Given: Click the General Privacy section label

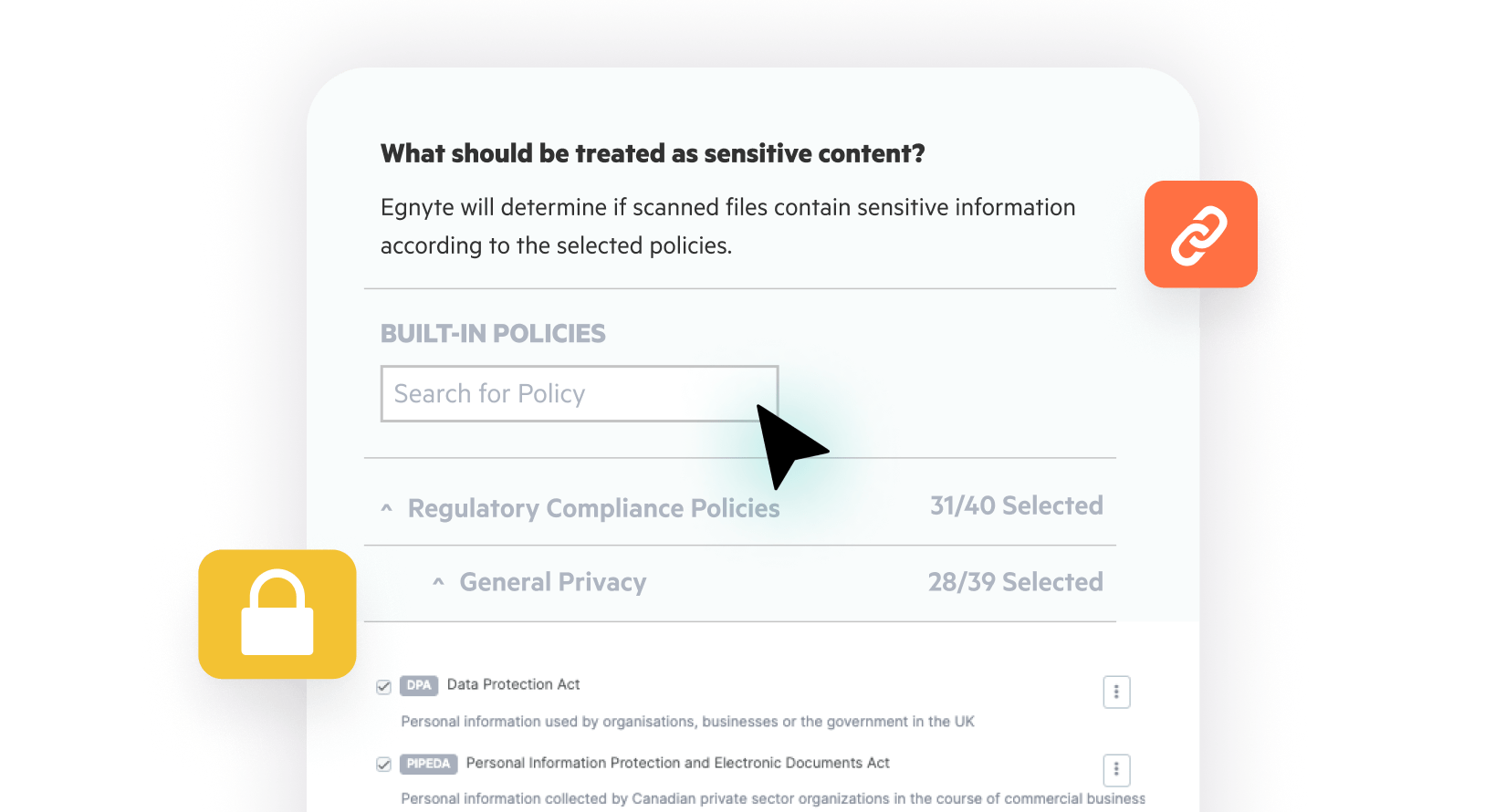Looking at the screenshot, I should tap(553, 582).
